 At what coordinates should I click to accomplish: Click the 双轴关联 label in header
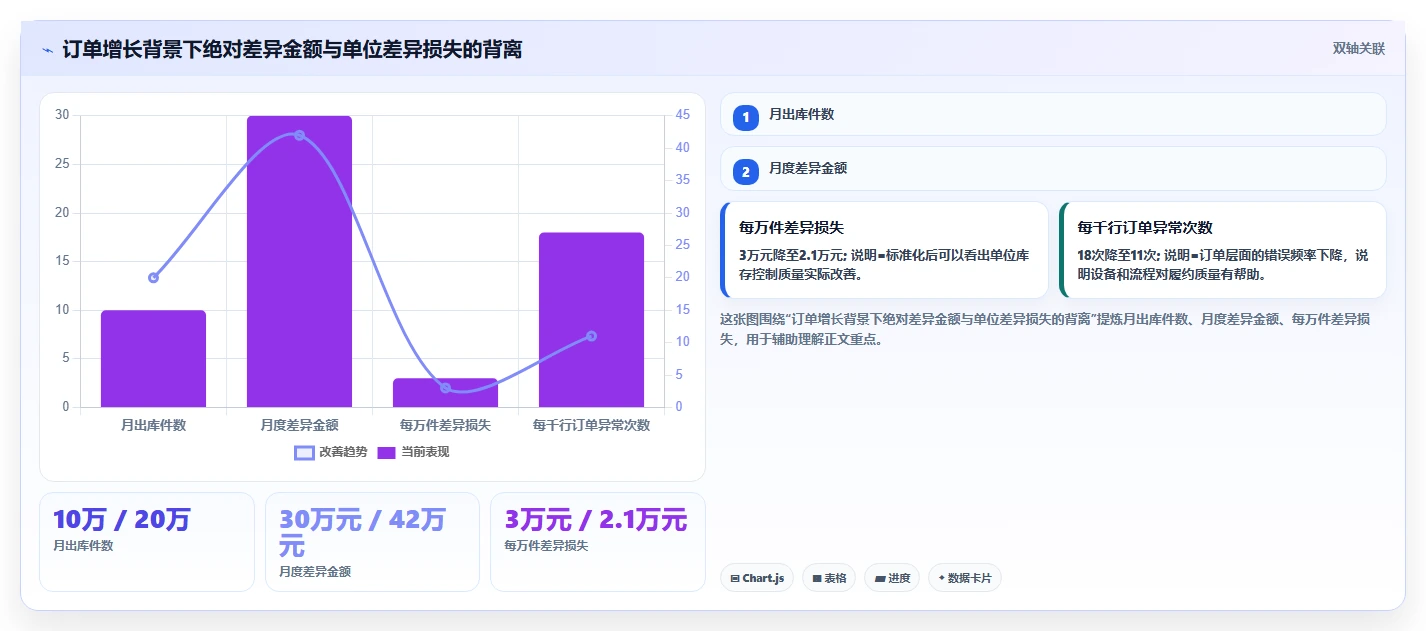click(1359, 48)
